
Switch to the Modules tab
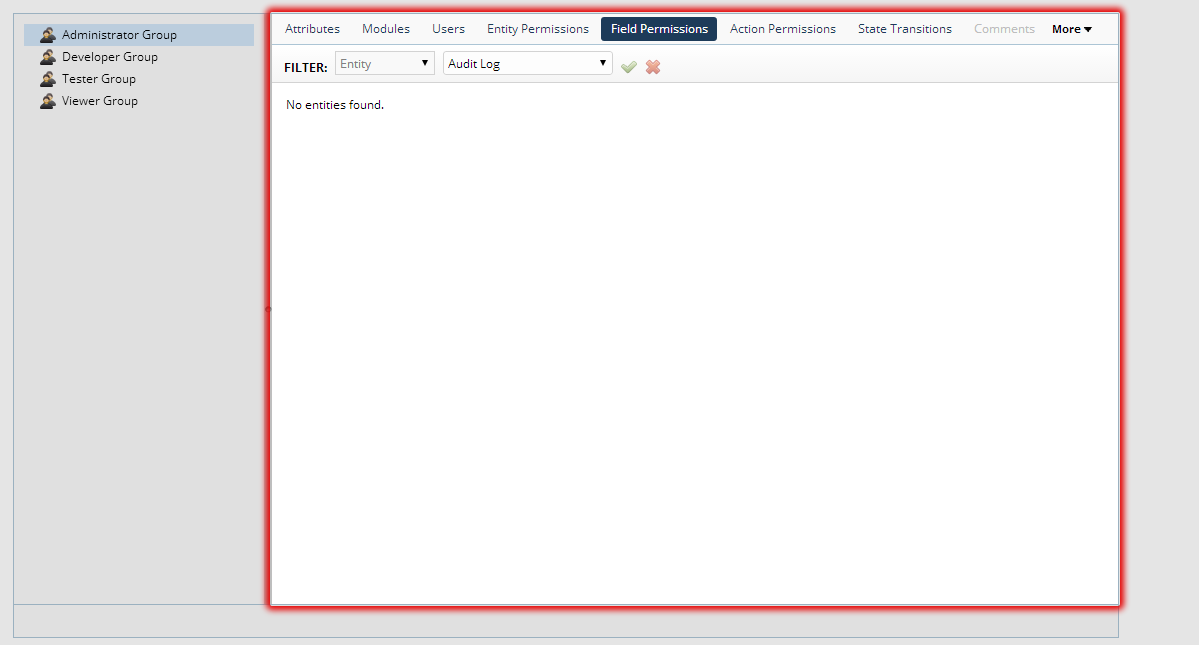point(385,29)
